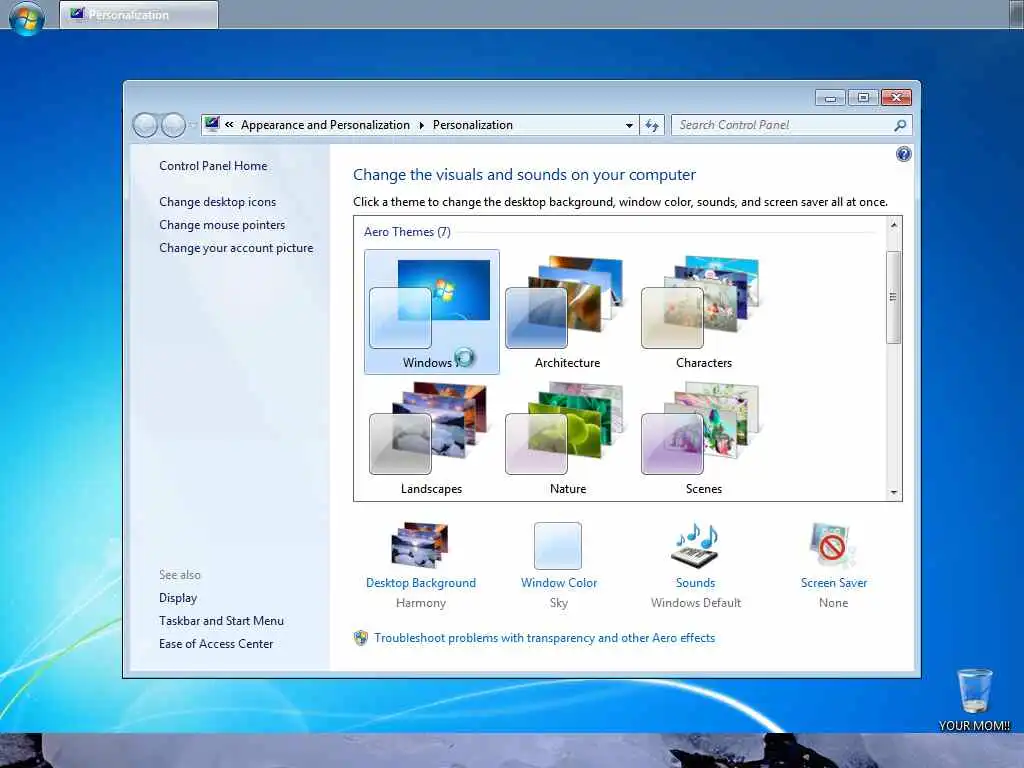Open Change your account picture link
The height and width of the screenshot is (768, 1024).
(x=236, y=248)
